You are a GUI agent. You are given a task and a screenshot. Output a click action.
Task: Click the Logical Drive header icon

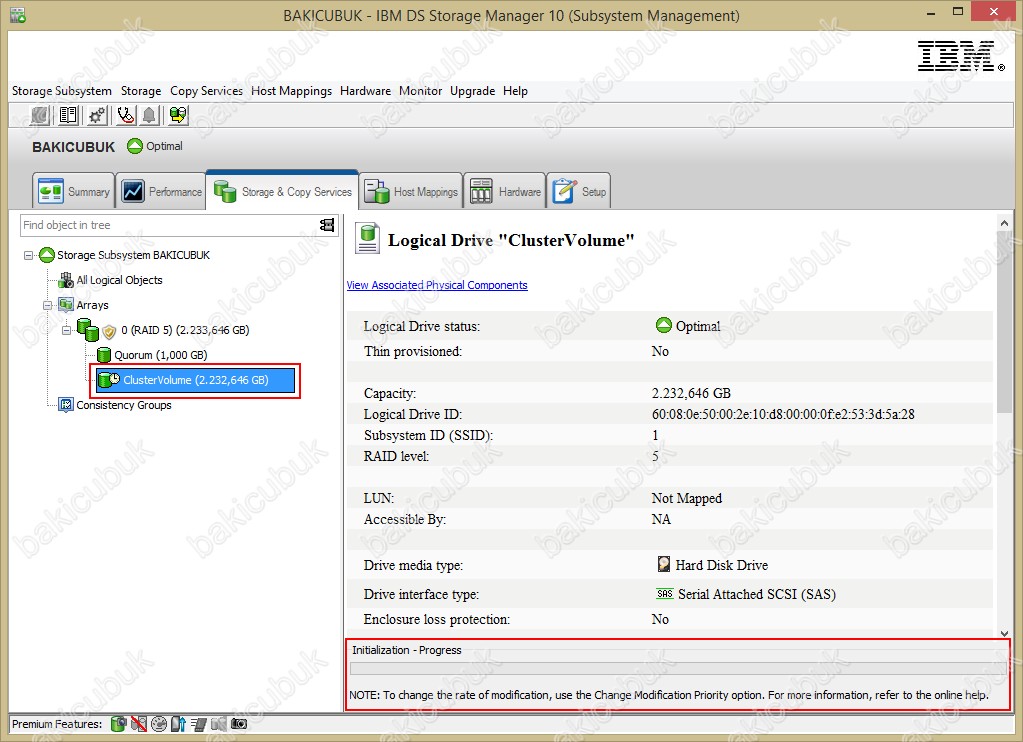point(367,238)
